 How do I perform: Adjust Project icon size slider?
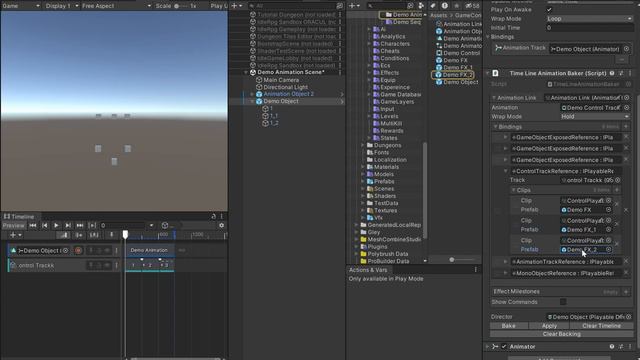click(451, 260)
